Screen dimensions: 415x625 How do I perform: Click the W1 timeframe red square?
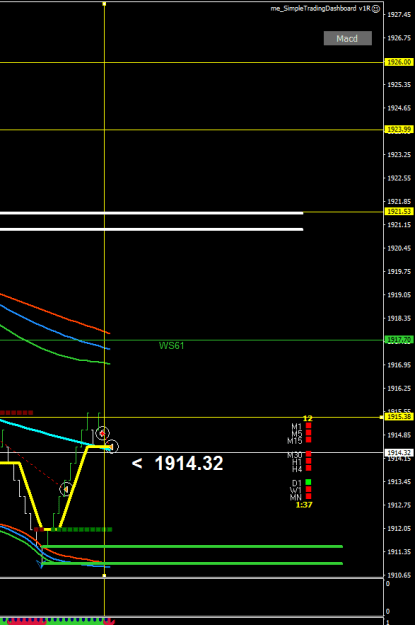pos(308,489)
